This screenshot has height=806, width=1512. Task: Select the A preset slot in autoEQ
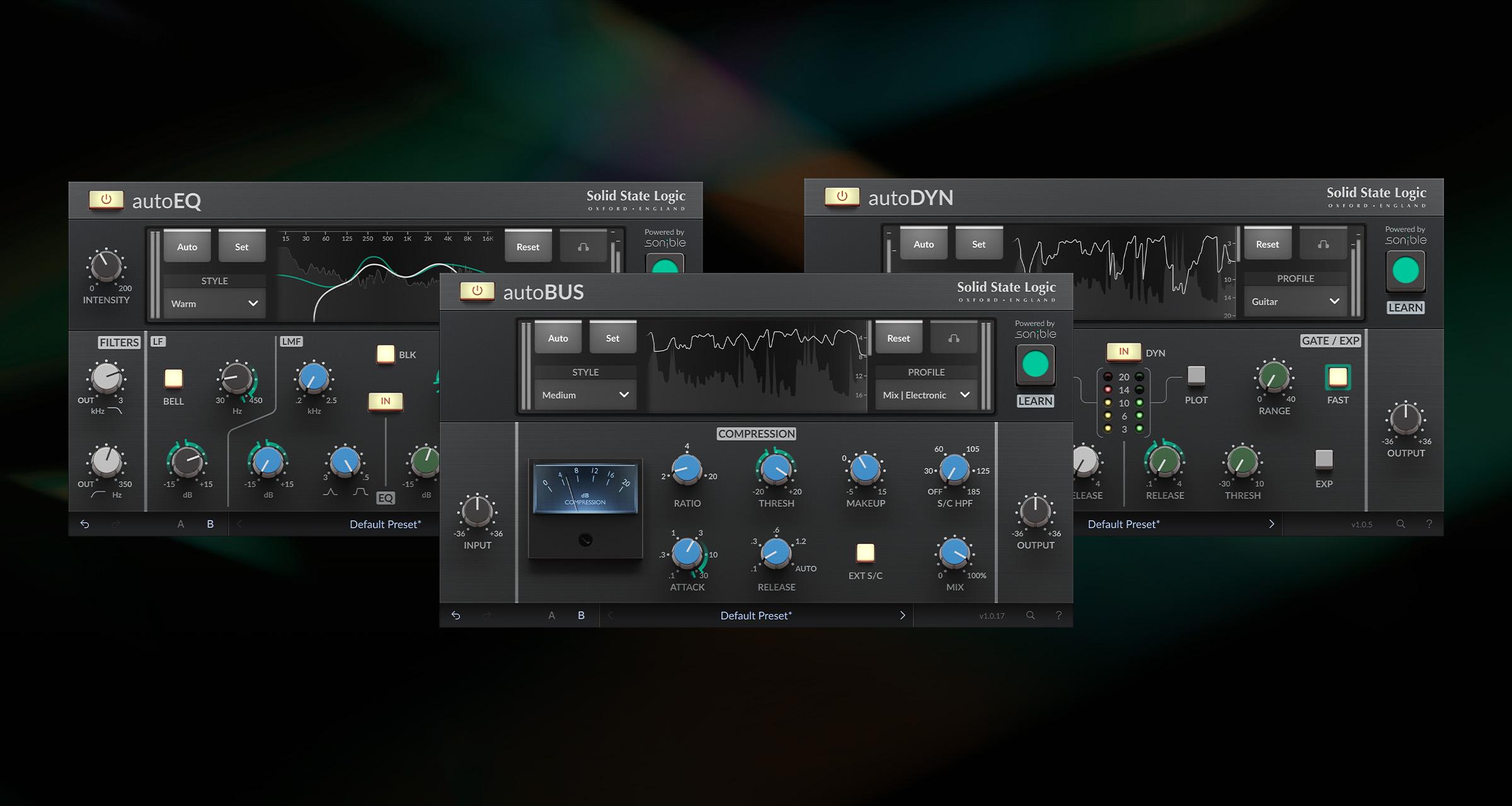tap(181, 524)
